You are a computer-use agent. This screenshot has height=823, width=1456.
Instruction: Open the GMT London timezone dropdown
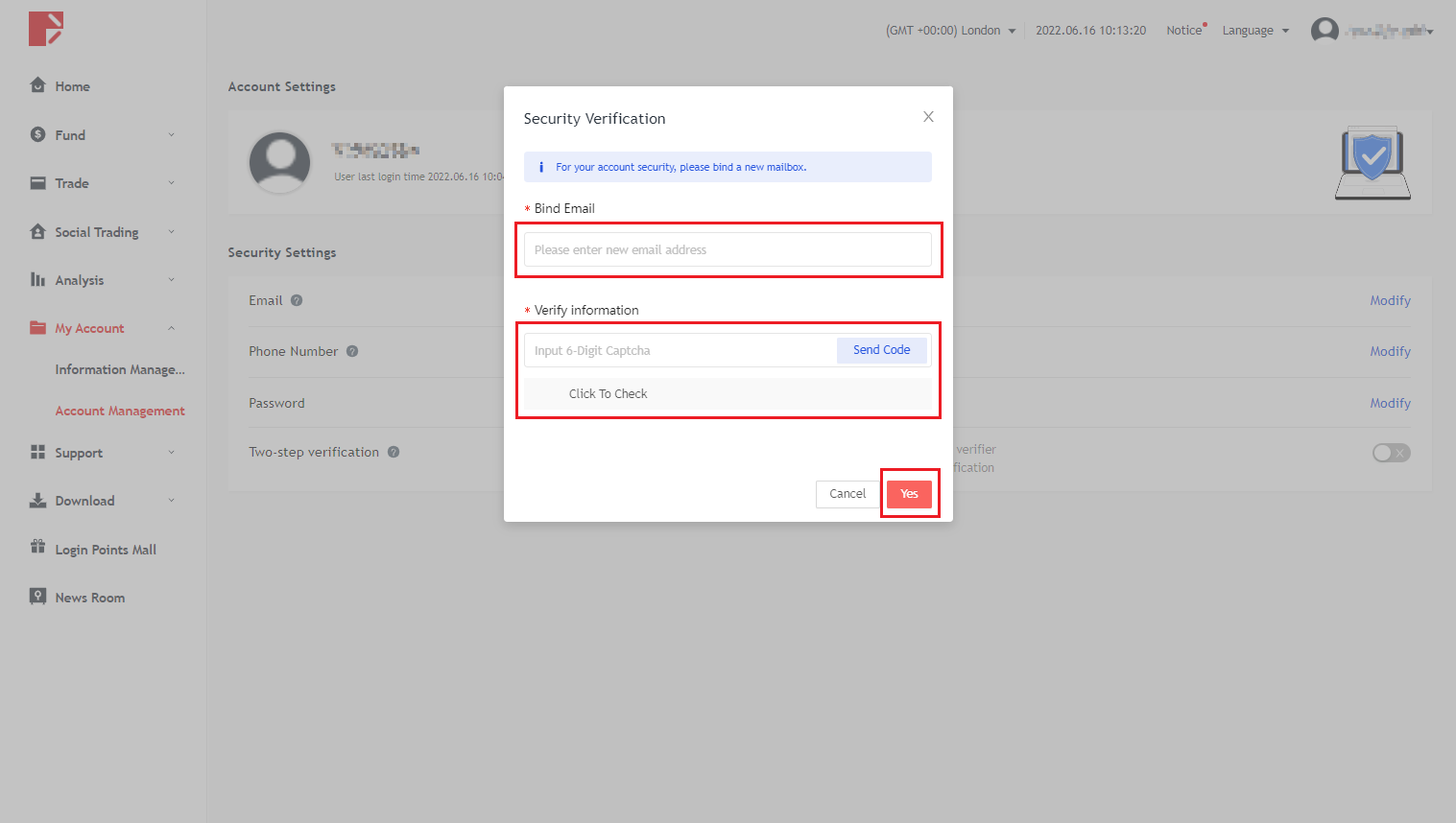(x=950, y=31)
